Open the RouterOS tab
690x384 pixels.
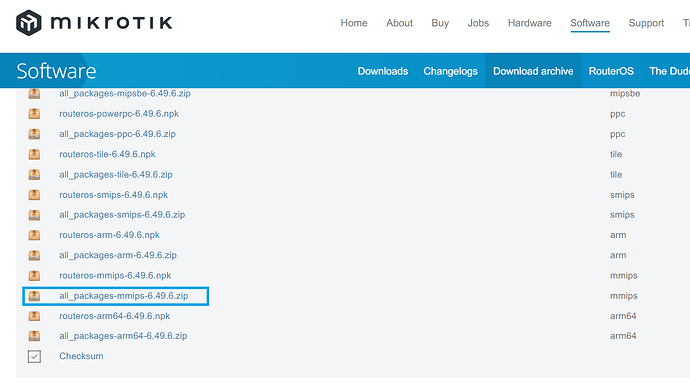click(x=611, y=71)
